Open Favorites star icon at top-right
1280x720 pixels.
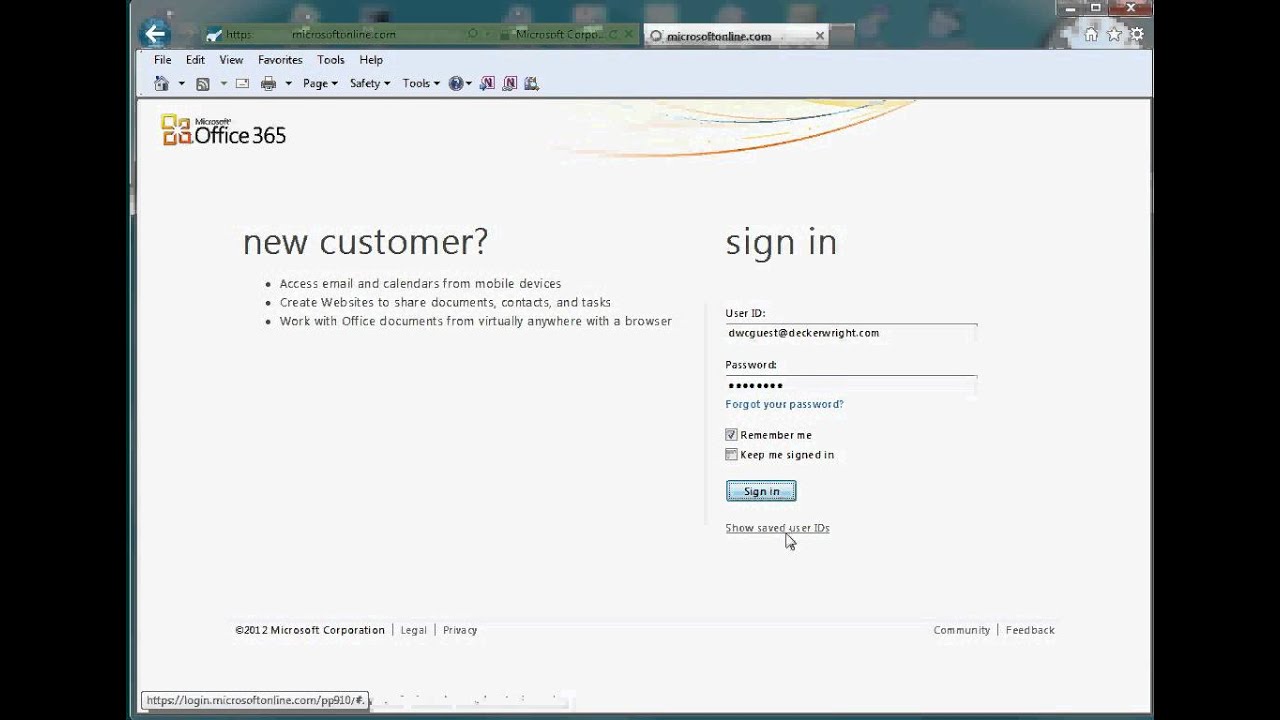[x=1114, y=35]
